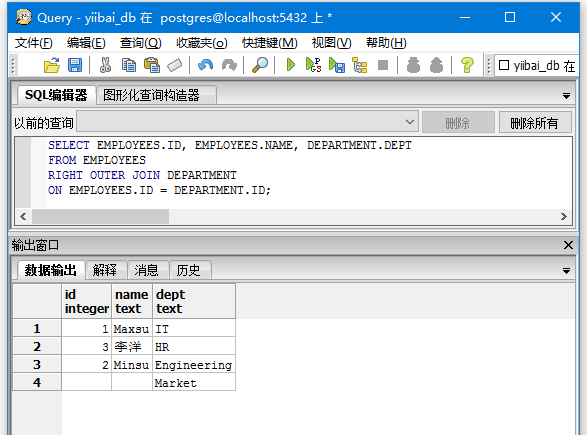Click the Save file floppy icon
587x435 pixels.
(x=75, y=65)
